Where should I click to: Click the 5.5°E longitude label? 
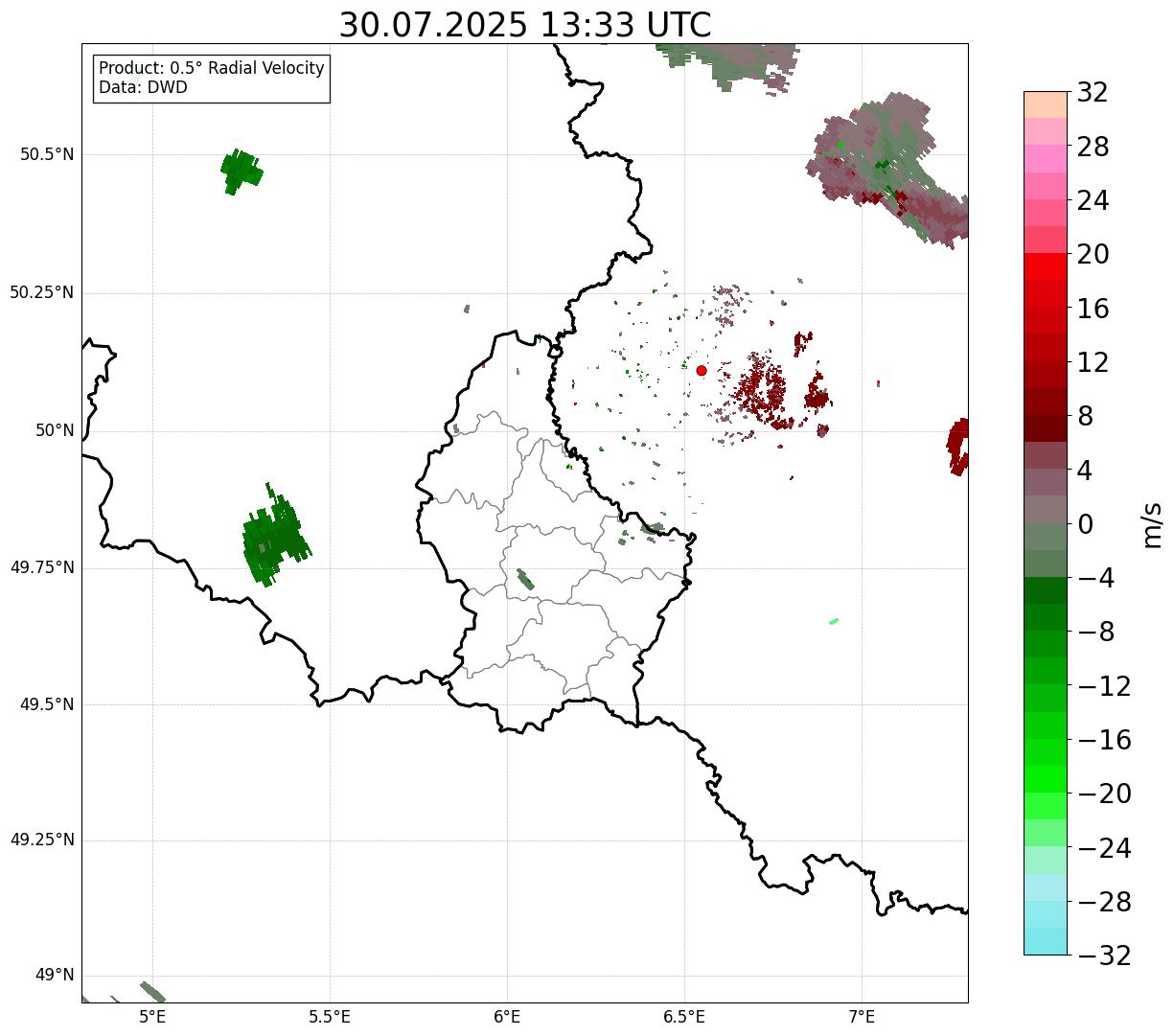click(330, 1017)
